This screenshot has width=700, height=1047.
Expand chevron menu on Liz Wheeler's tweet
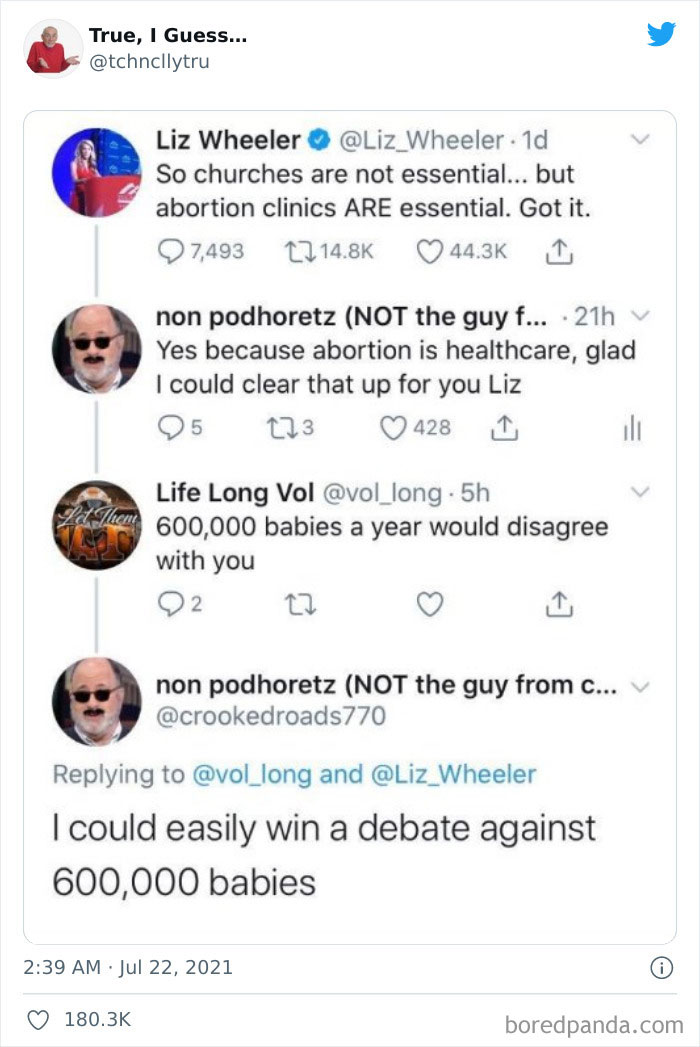[x=640, y=140]
